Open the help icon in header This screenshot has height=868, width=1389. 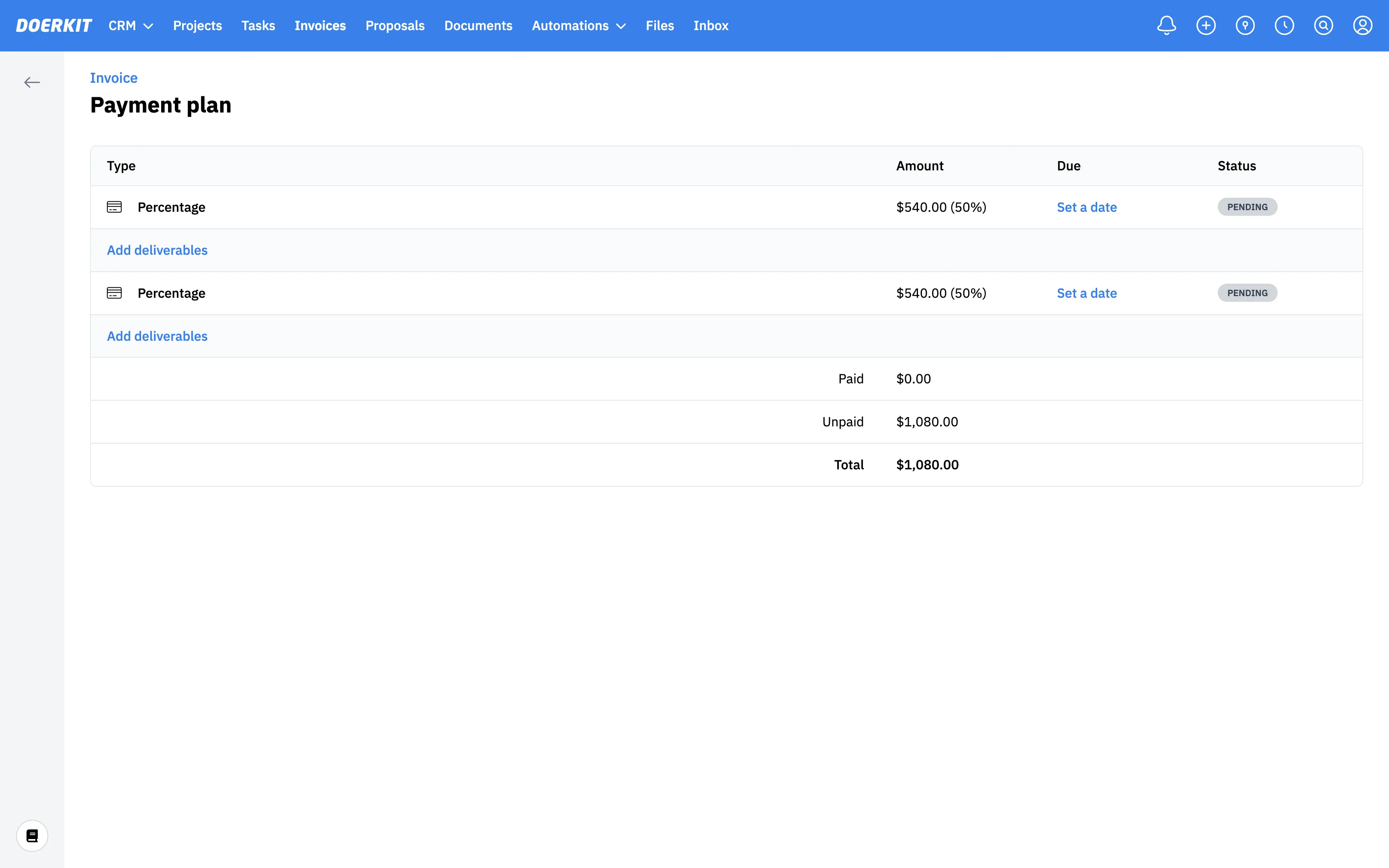pyautogui.click(x=1245, y=25)
